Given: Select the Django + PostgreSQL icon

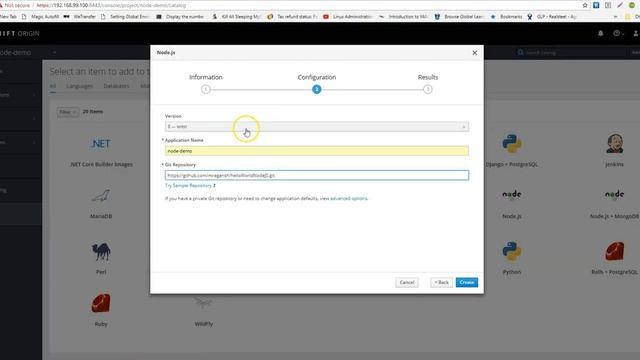Looking at the screenshot, I should pos(512,144).
